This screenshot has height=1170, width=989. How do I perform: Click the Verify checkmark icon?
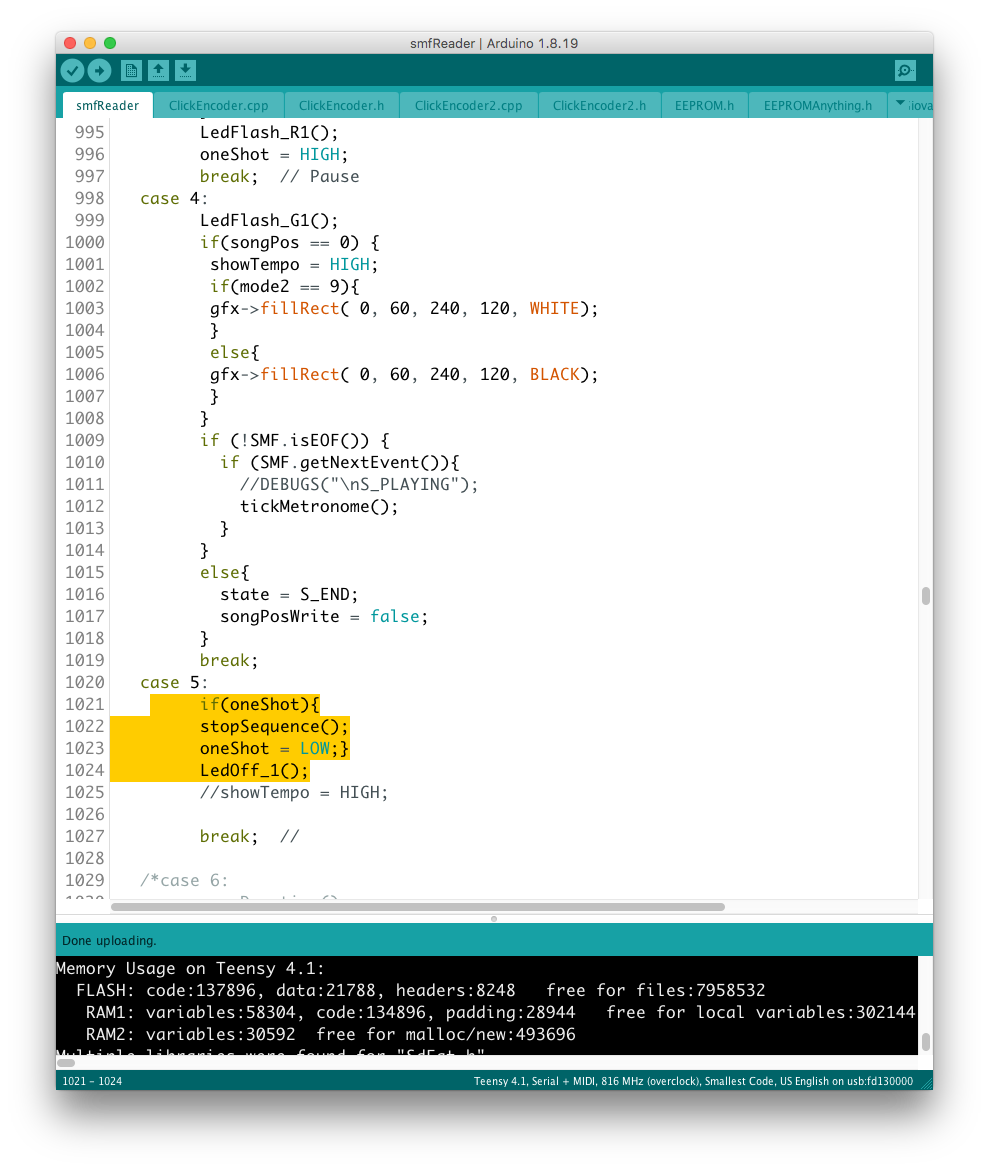coord(72,70)
